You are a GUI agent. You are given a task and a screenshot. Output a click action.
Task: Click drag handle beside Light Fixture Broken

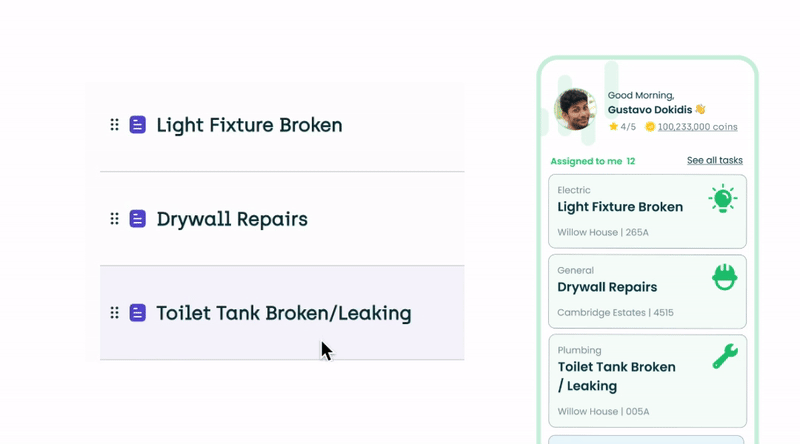click(114, 125)
